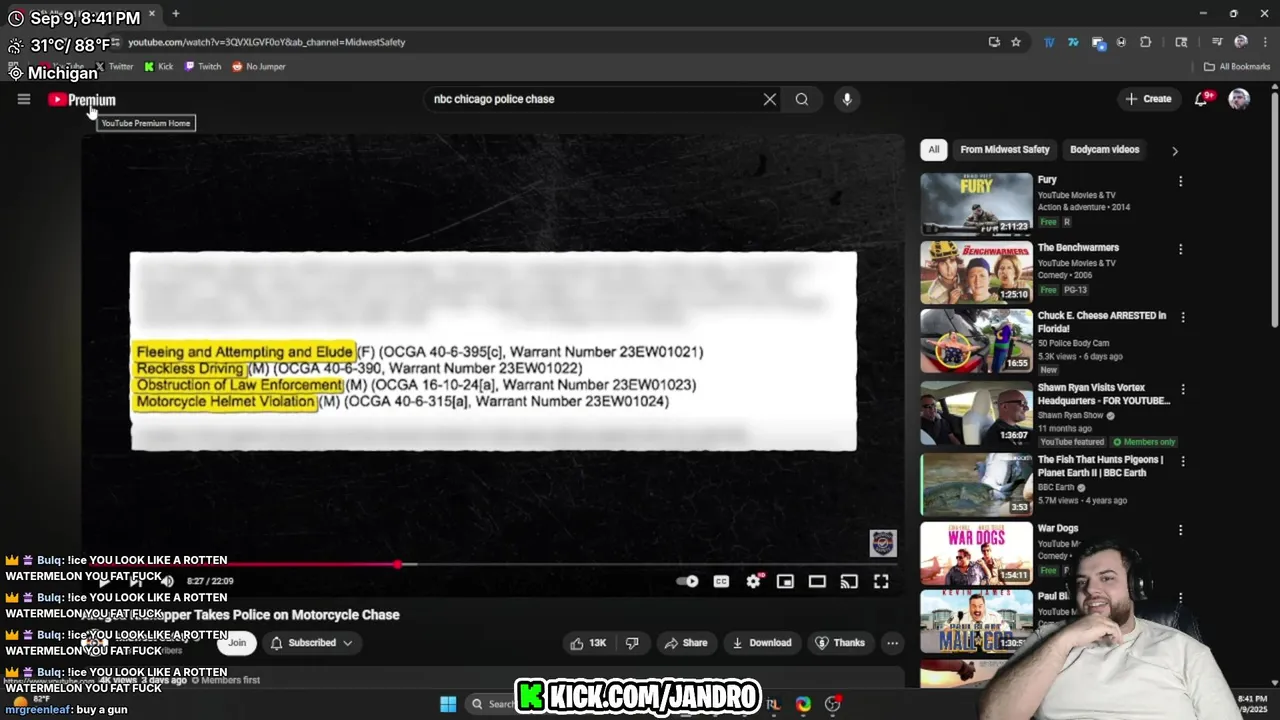Open War Dogs title link
Image resolution: width=1280 pixels, height=720 pixels.
1058,528
